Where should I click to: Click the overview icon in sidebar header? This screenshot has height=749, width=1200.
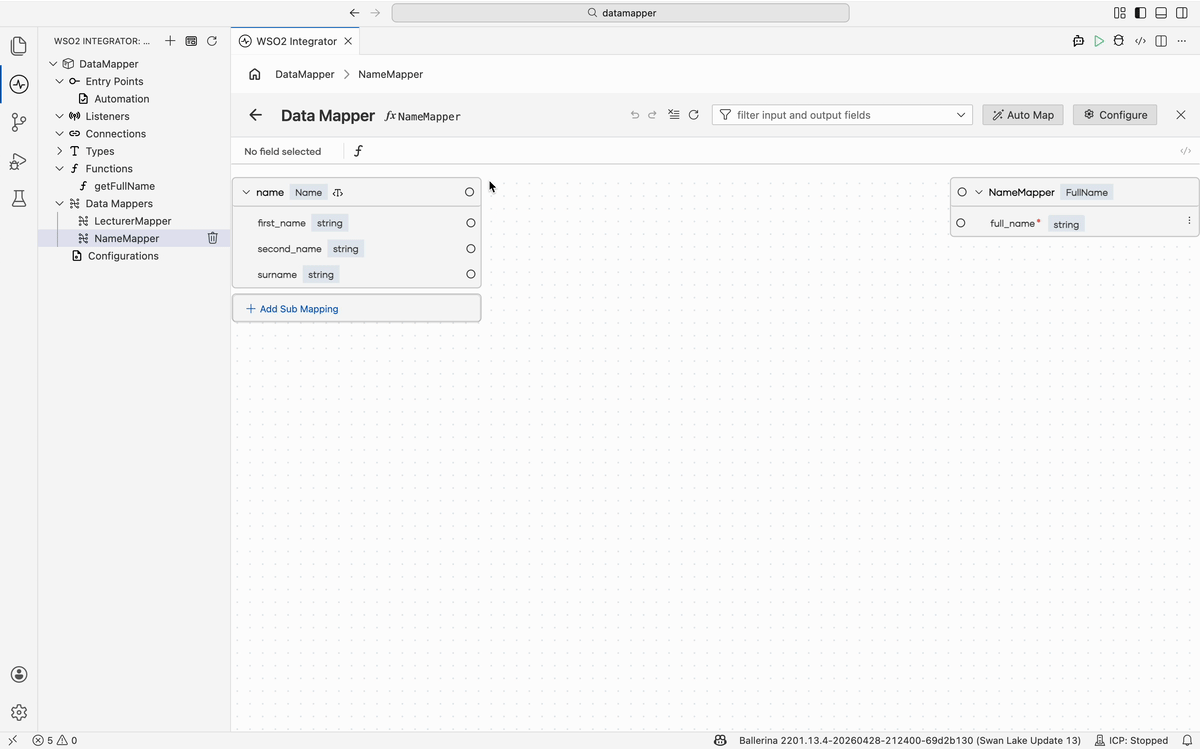tap(191, 41)
